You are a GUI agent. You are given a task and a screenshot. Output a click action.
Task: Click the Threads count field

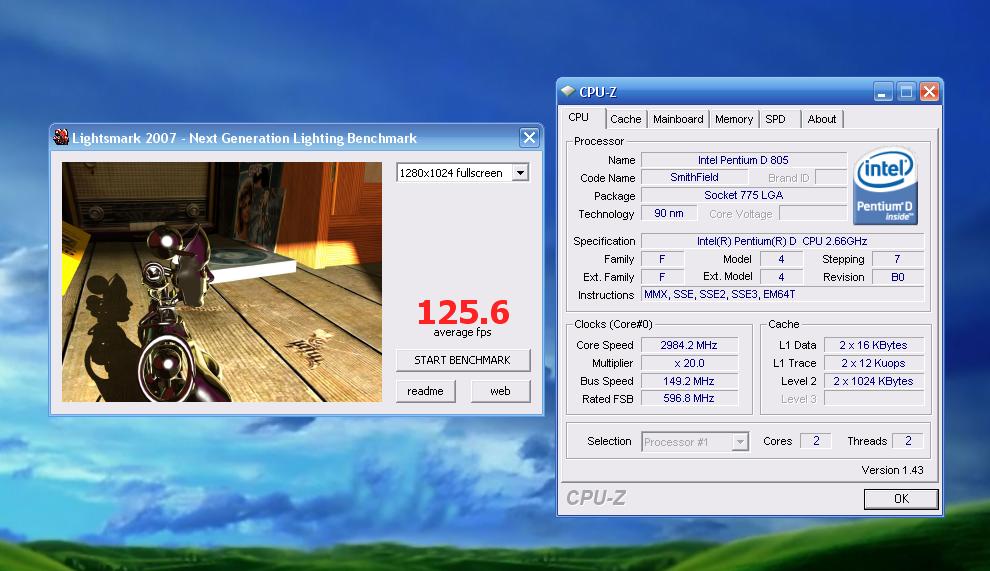pos(908,441)
